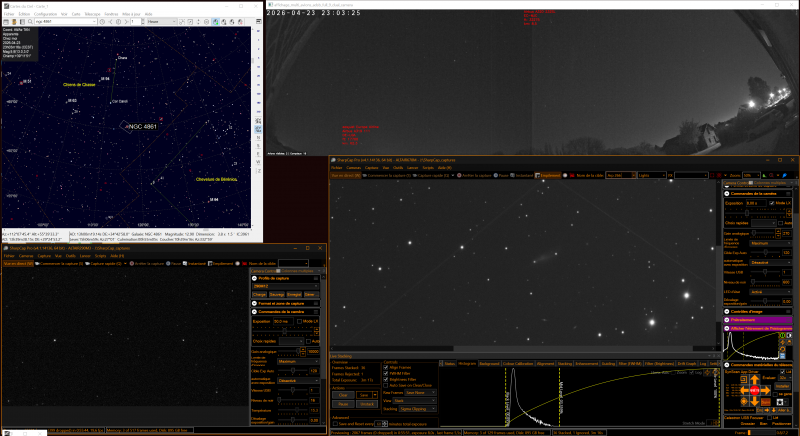
Task: Click the Charger profile button in 290M SharpCap
Action: click(x=260, y=294)
